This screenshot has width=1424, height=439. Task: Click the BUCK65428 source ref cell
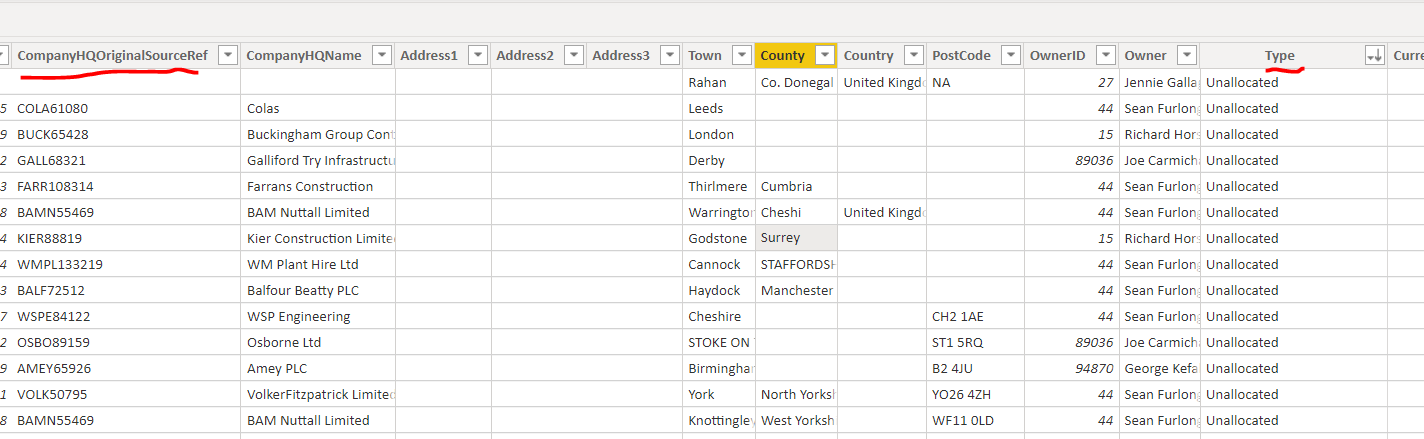[x=126, y=134]
